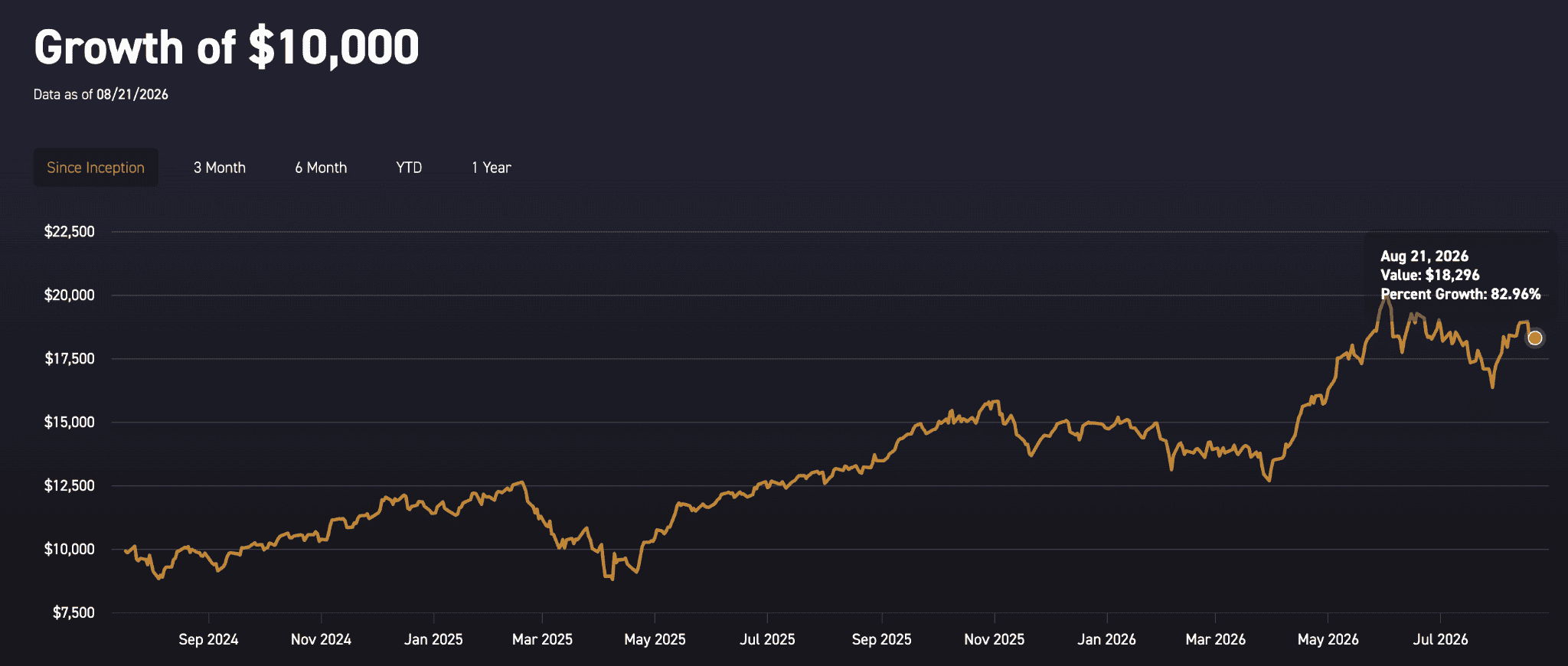The image size is (1568, 666).
Task: Click the $22,500 y-axis label
Action: tap(70, 232)
